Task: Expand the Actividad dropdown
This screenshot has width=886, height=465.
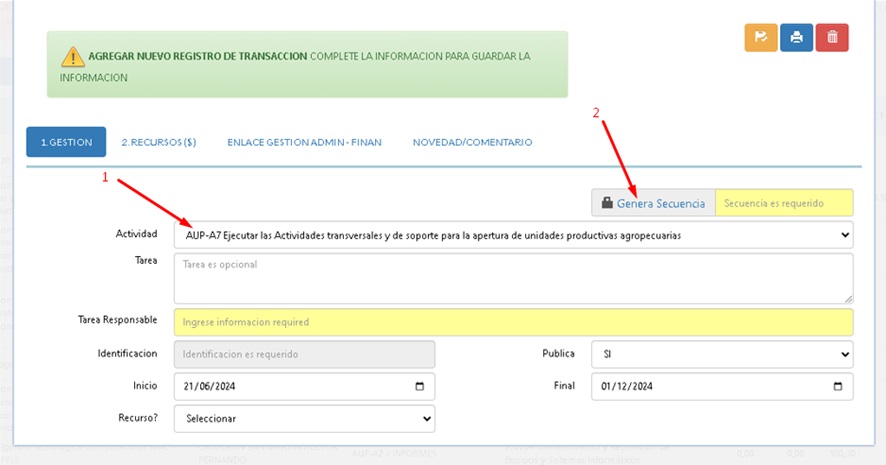Action: coord(514,235)
